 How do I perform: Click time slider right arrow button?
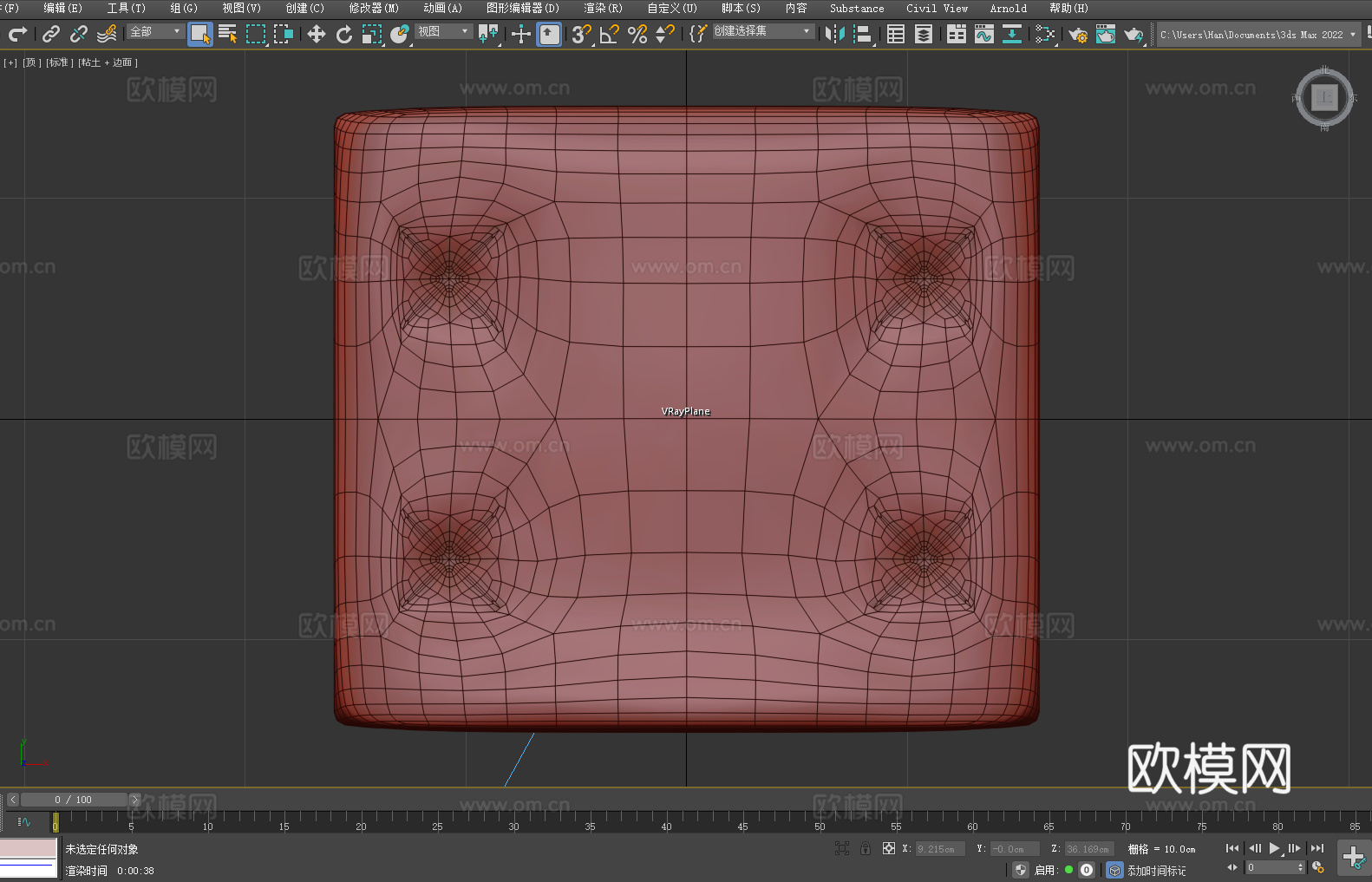(x=134, y=800)
